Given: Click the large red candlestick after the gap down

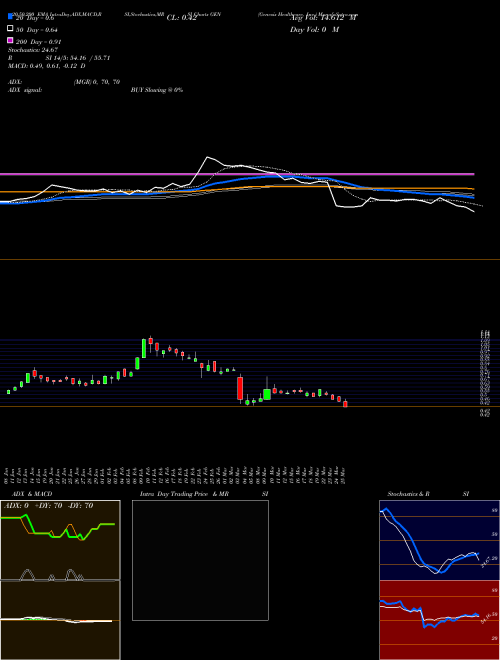Looking at the screenshot, I should tap(240, 388).
